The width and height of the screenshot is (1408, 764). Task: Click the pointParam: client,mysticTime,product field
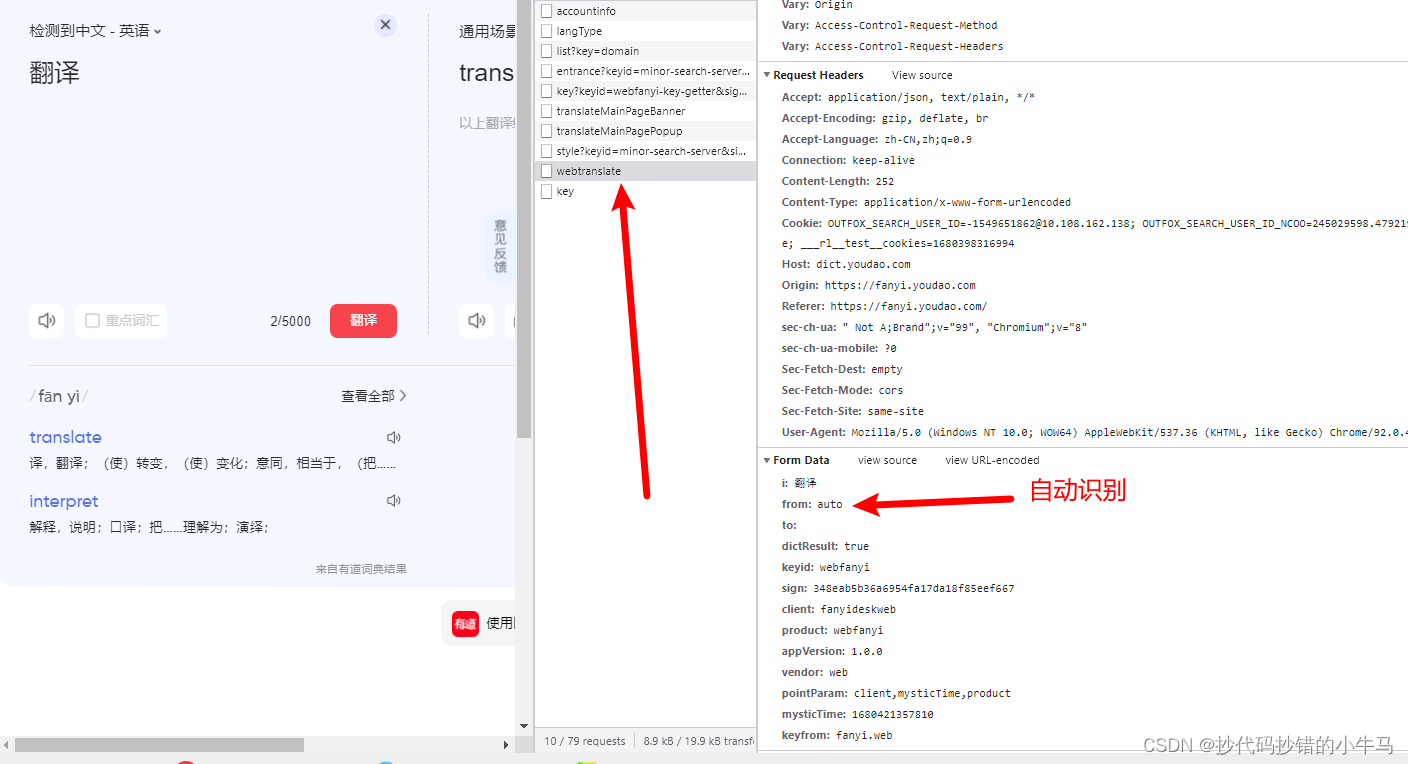(x=896, y=693)
